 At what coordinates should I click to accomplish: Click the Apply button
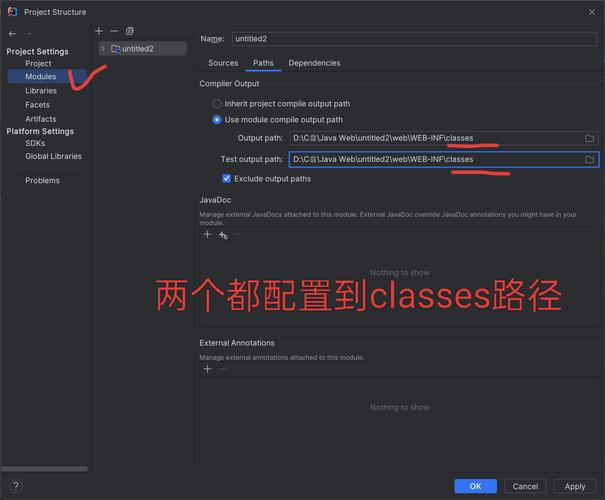[x=574, y=486]
